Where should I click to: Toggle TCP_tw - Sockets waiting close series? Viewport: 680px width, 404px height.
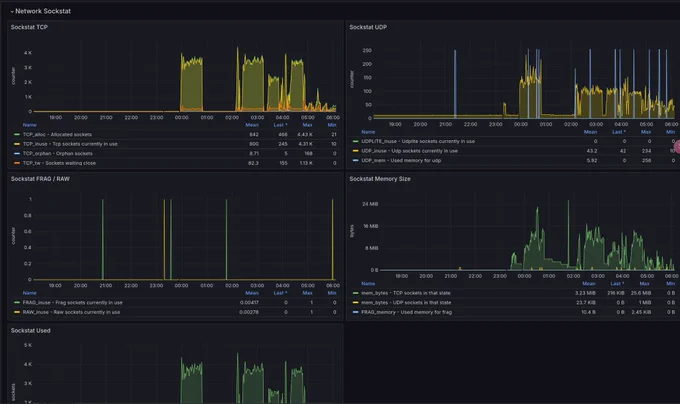[x=59, y=163]
